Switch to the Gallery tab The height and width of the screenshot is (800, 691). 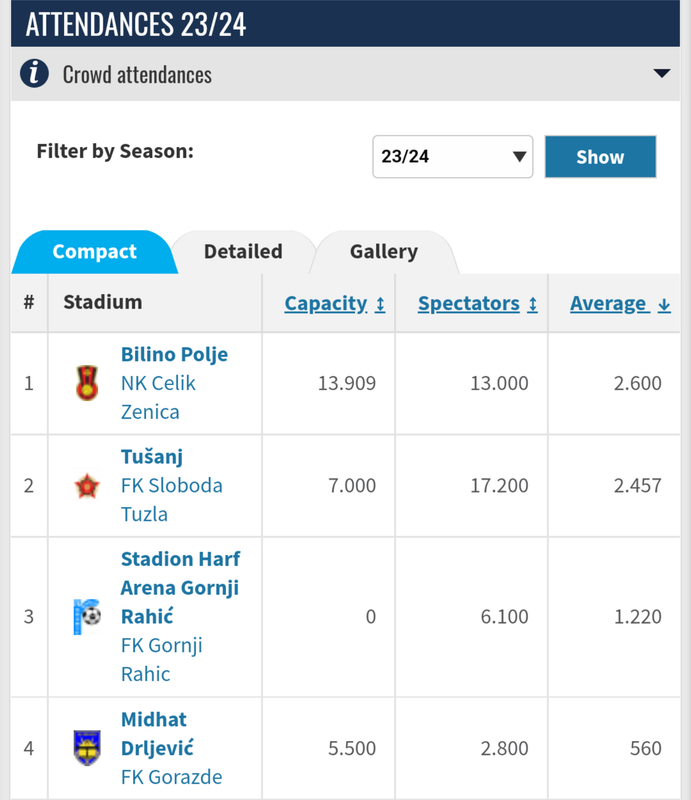pos(384,252)
